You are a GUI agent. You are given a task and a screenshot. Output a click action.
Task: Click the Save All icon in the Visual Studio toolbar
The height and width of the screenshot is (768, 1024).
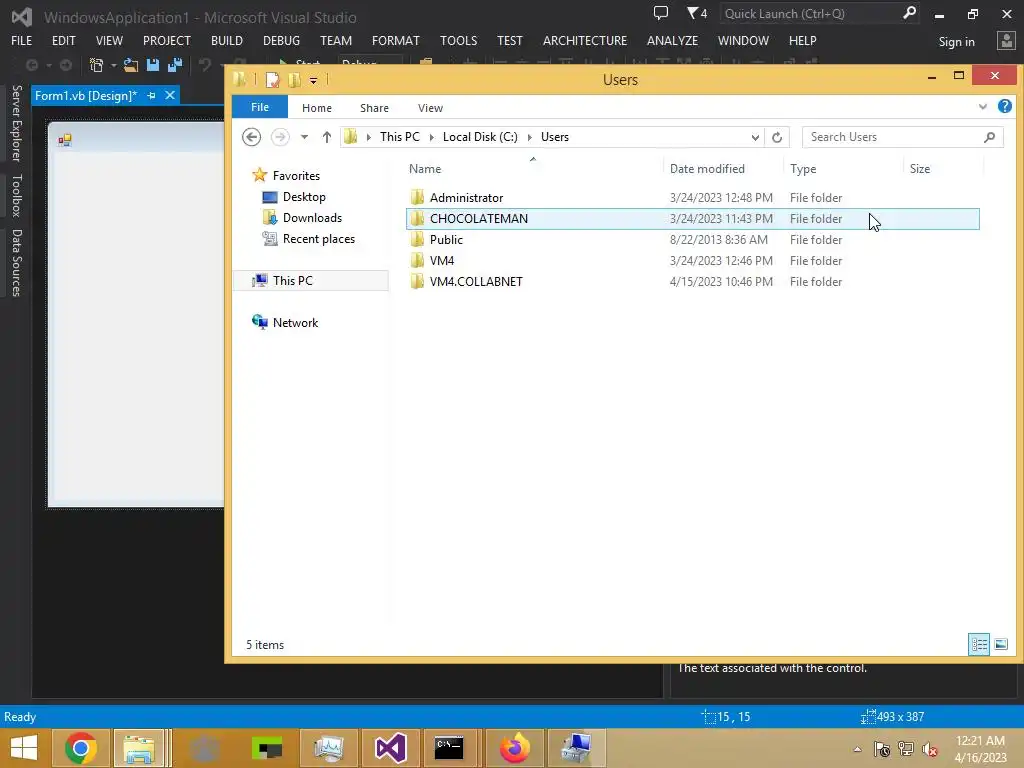[x=175, y=65]
